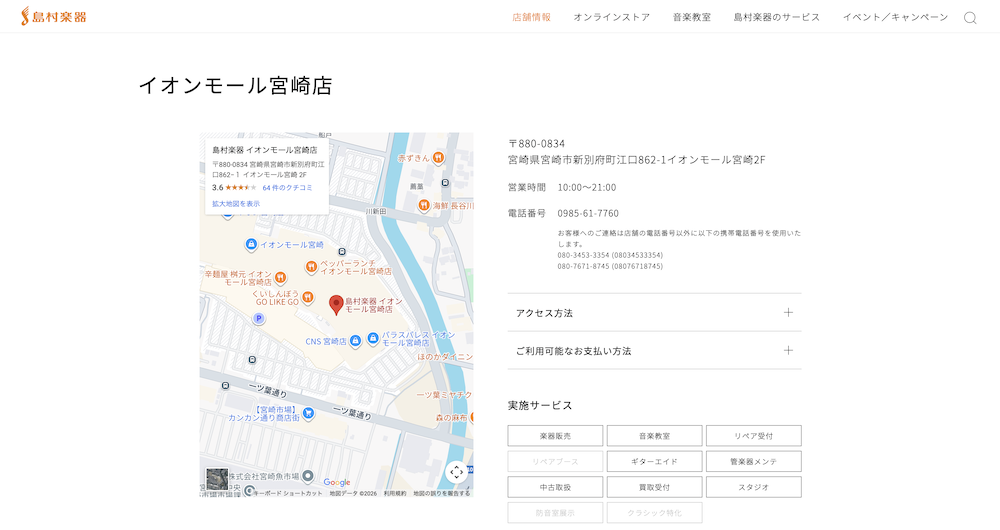Click the CNS 宮崎店 shop marker

pos(355,341)
